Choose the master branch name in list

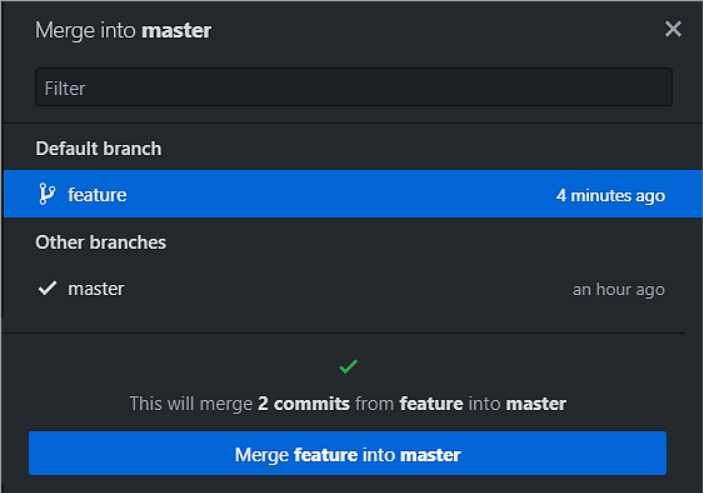[96, 289]
